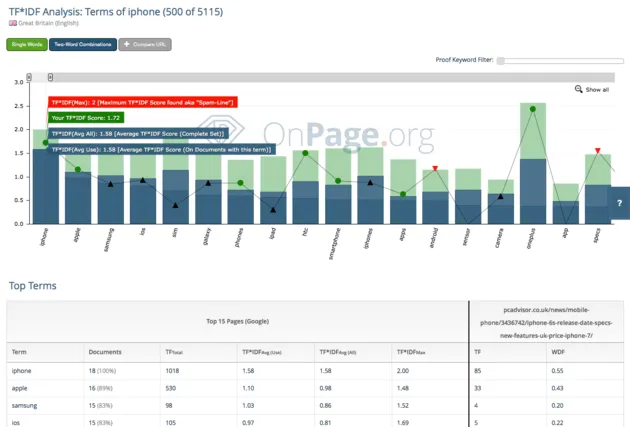Click the black triangle on iphones bar
The height and width of the screenshot is (427, 630).
pyautogui.click(x=370, y=182)
